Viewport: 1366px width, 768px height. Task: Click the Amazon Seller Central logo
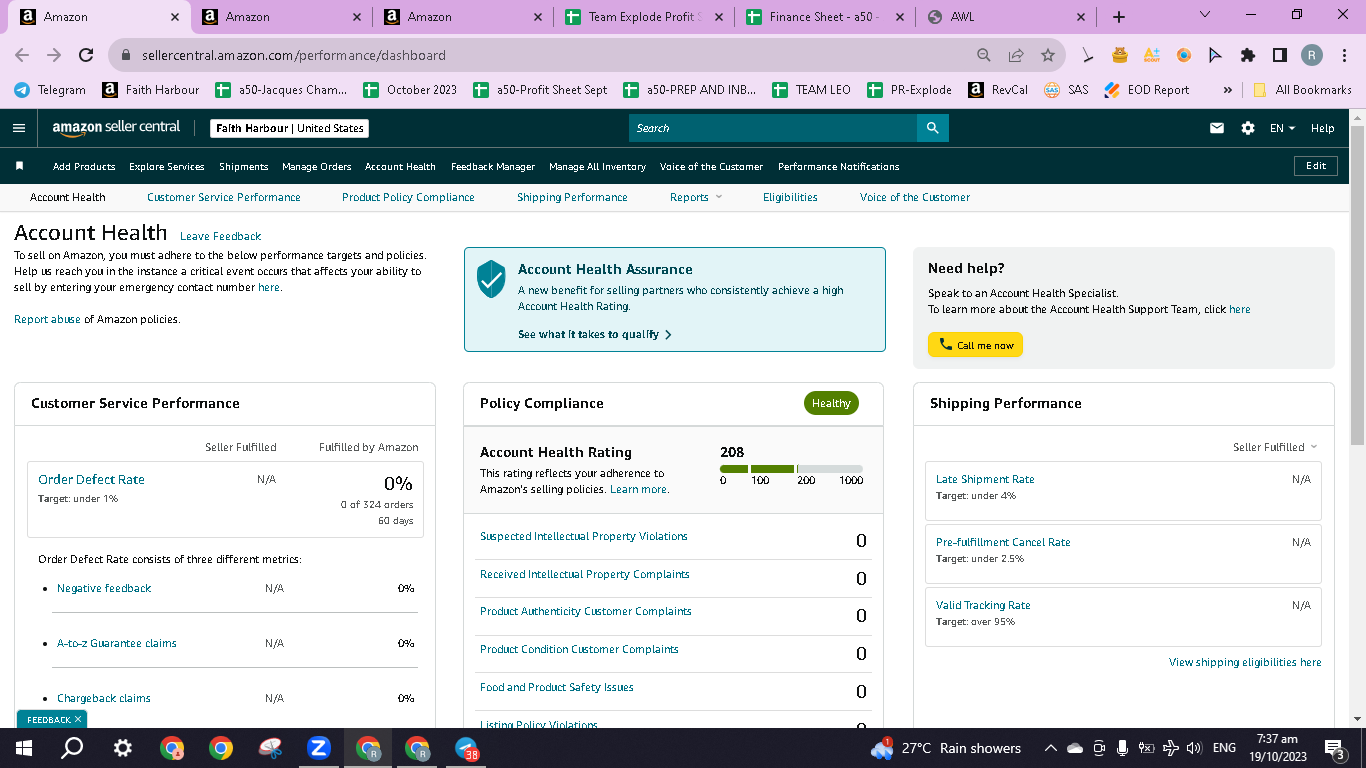pyautogui.click(x=116, y=127)
